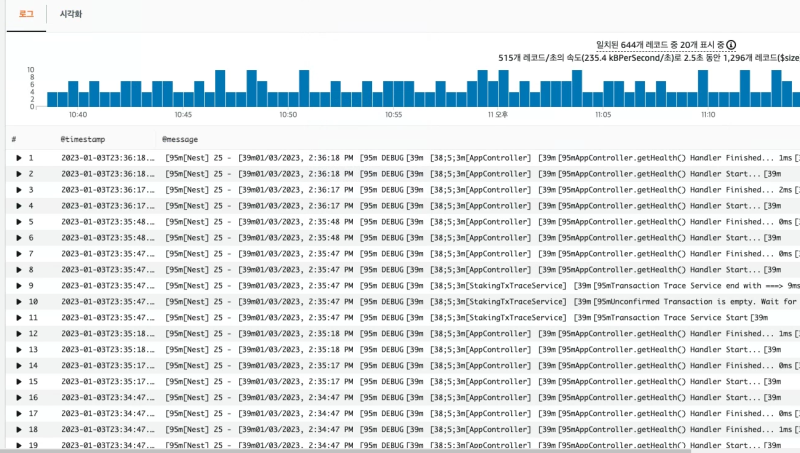
Task: Expand log row 1
Action: 19,158
